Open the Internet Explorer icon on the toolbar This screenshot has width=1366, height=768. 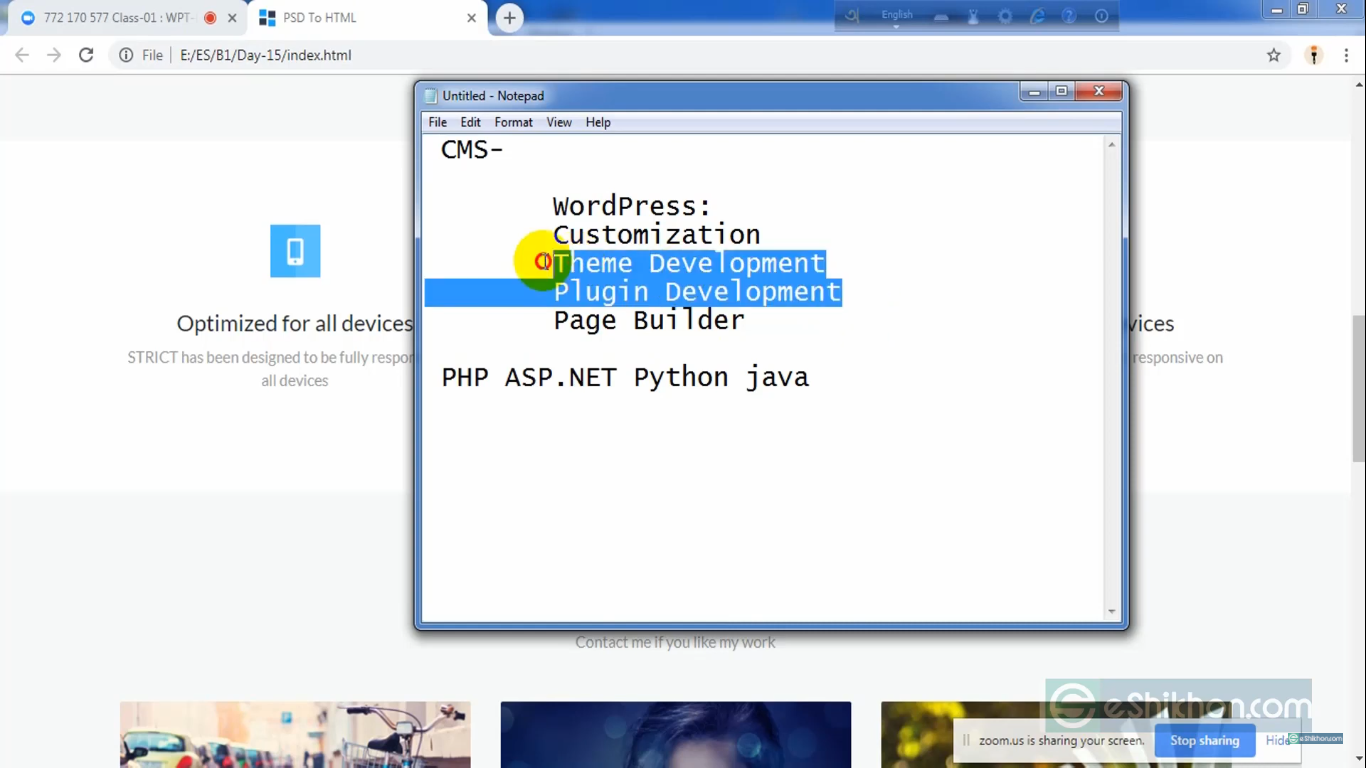1036,15
